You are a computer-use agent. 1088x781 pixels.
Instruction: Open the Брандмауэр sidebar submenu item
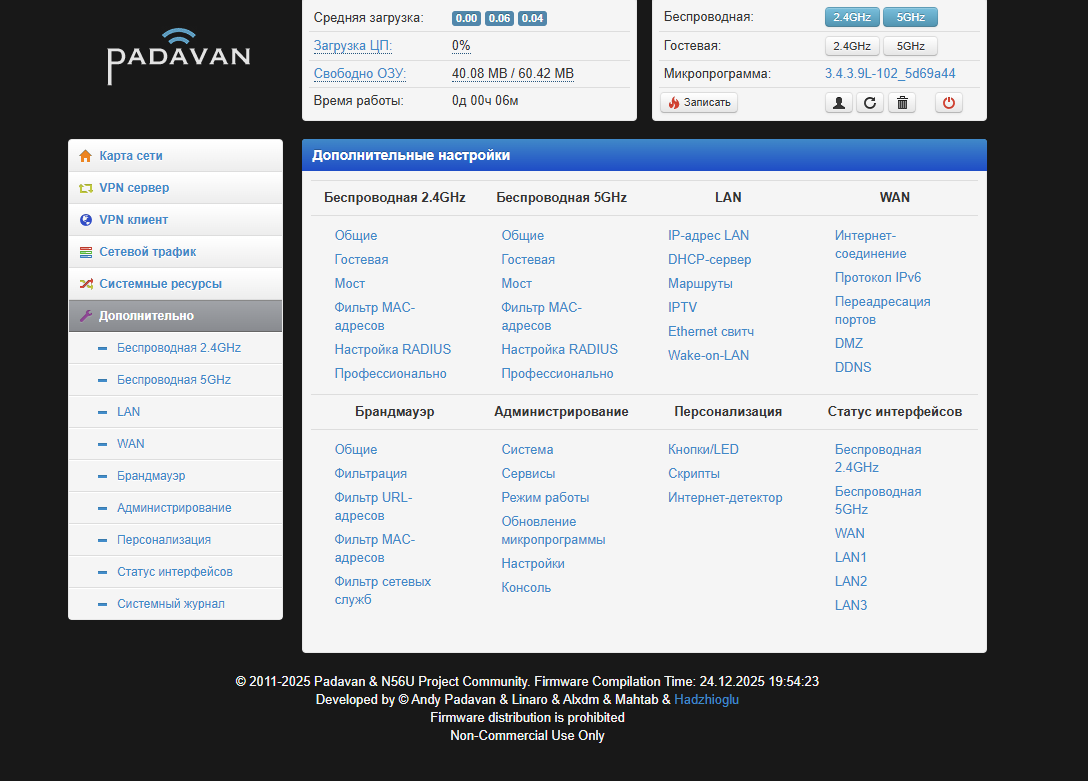click(x=150, y=476)
